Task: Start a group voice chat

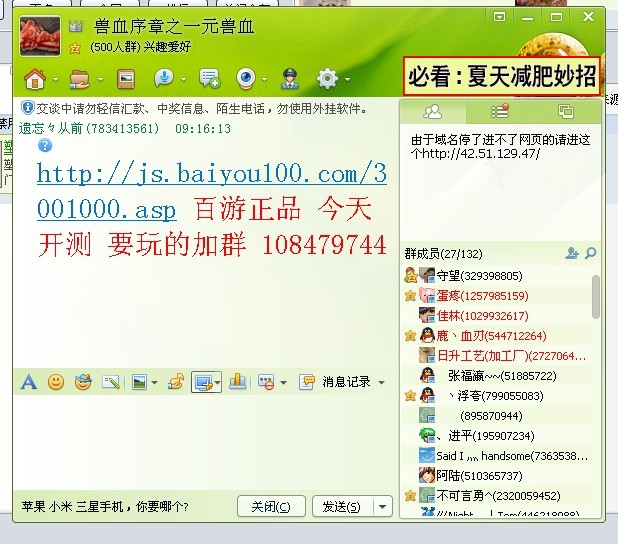Action: click(163, 78)
